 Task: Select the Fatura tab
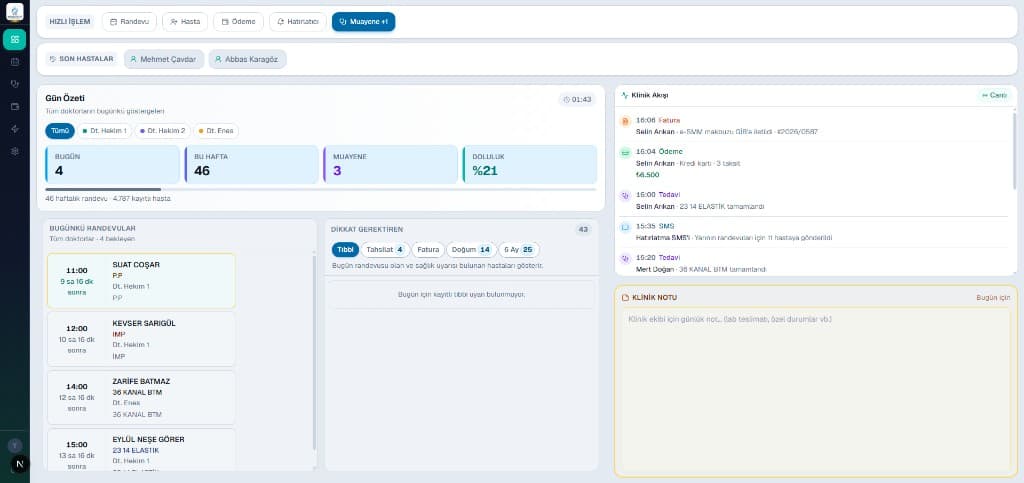click(428, 249)
